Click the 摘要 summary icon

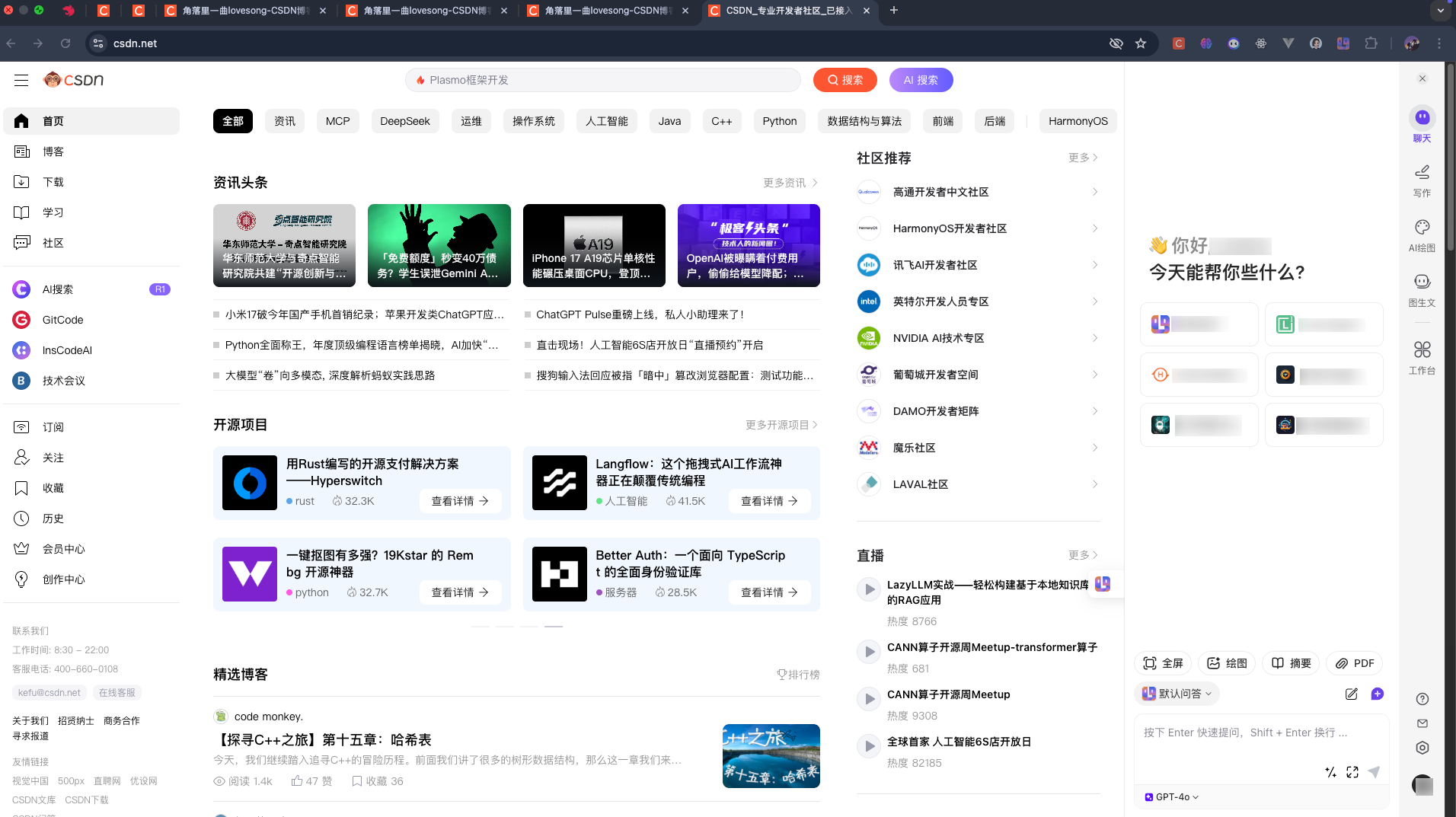[1292, 663]
